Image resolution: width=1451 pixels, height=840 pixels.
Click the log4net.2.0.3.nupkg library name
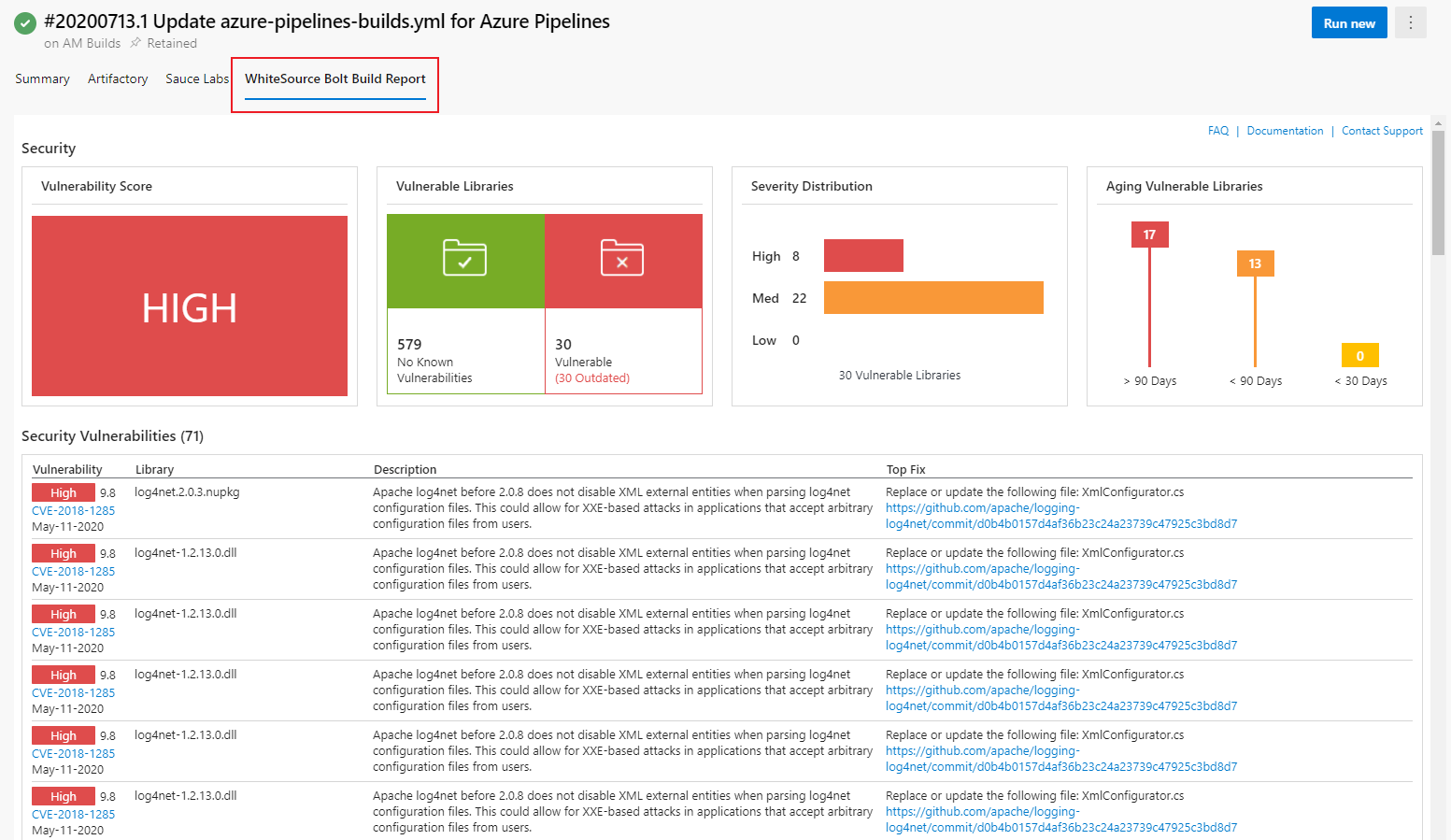(x=187, y=491)
